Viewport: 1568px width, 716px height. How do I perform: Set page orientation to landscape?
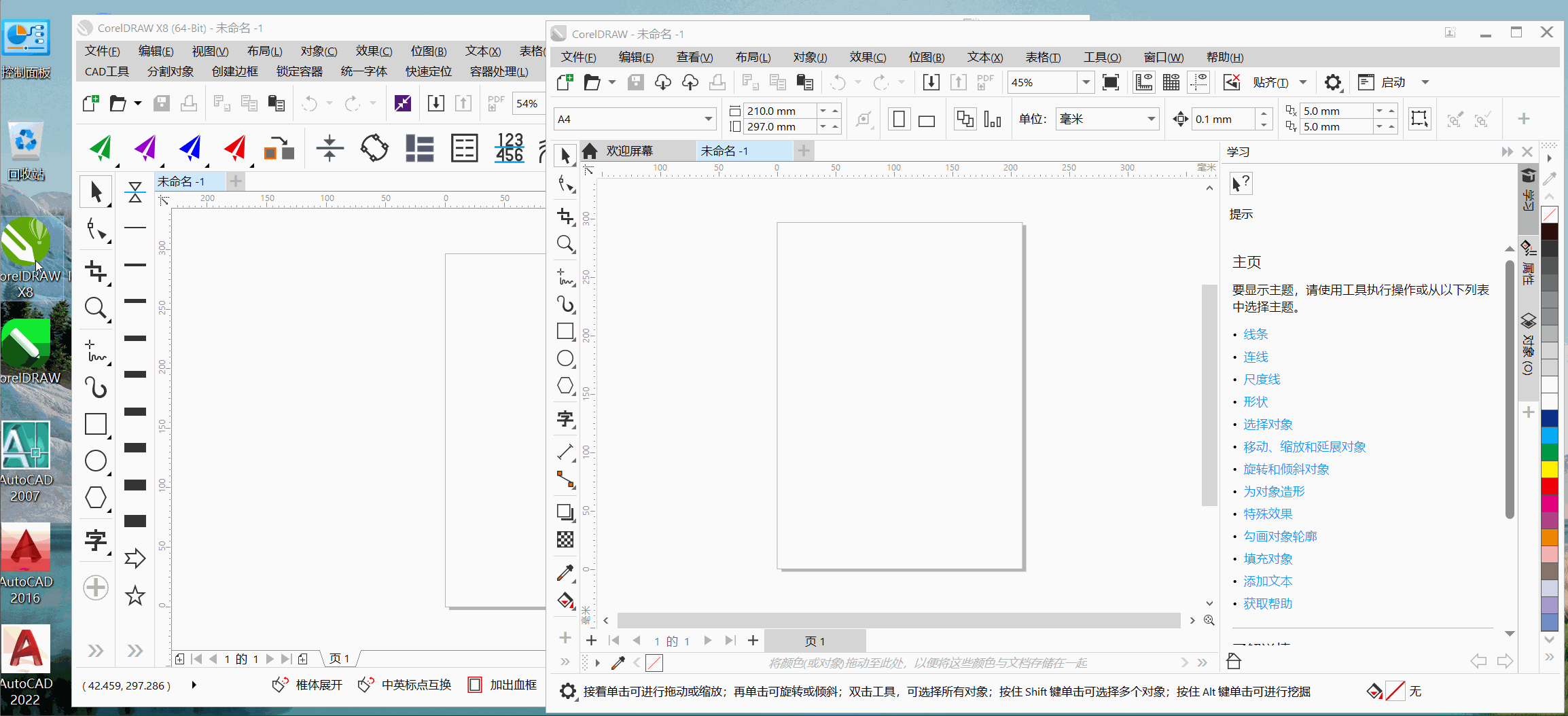coord(927,120)
